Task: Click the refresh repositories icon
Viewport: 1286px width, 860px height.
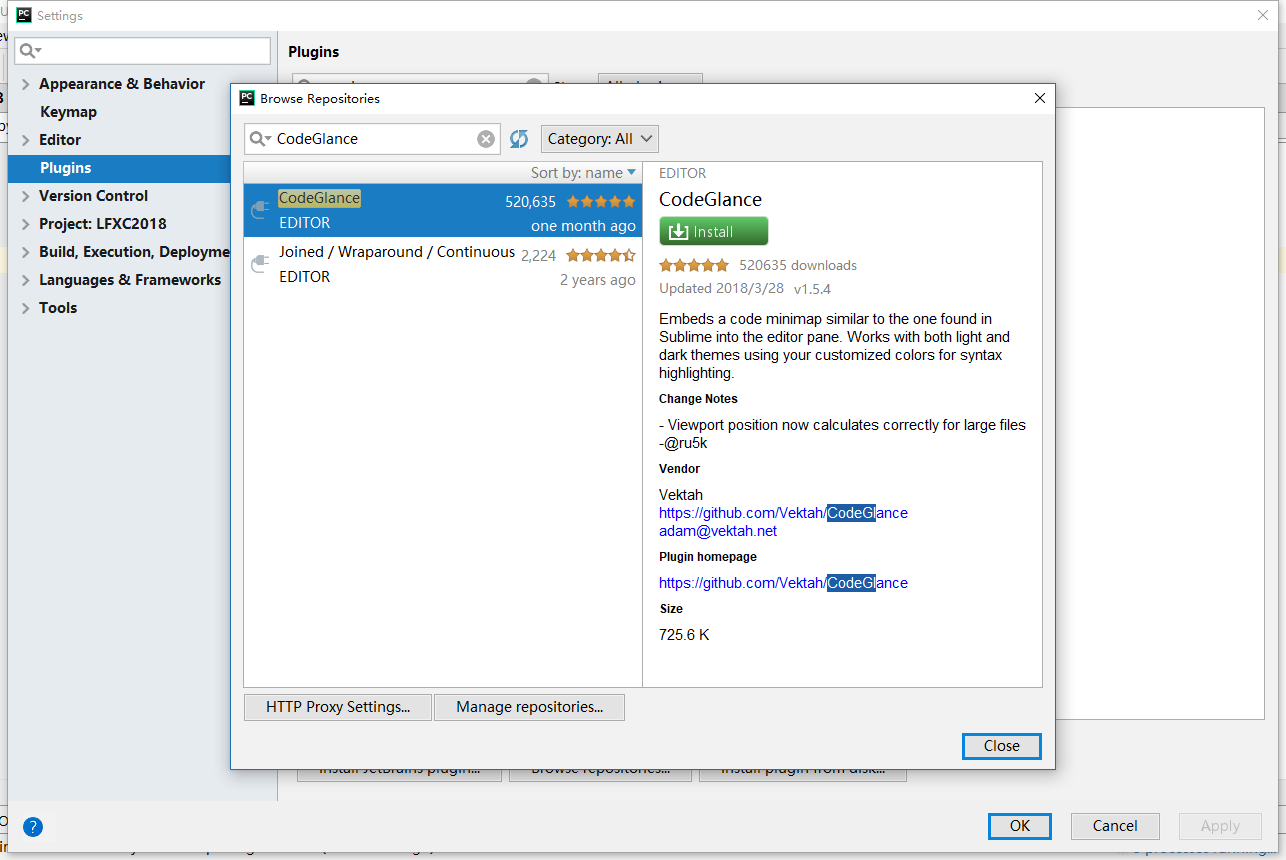Action: click(x=519, y=139)
